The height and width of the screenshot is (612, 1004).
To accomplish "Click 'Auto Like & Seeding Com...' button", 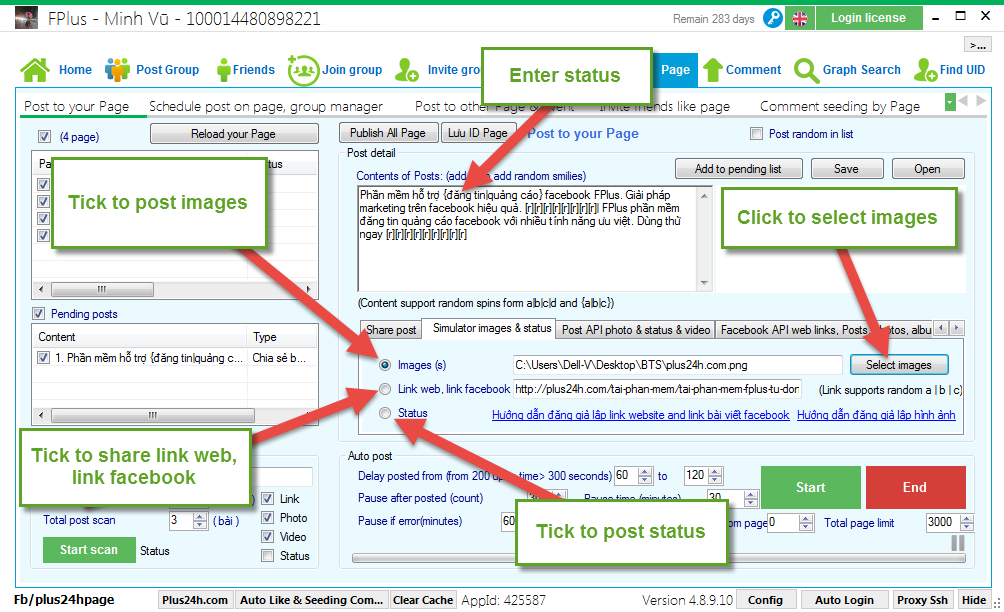I will [311, 600].
